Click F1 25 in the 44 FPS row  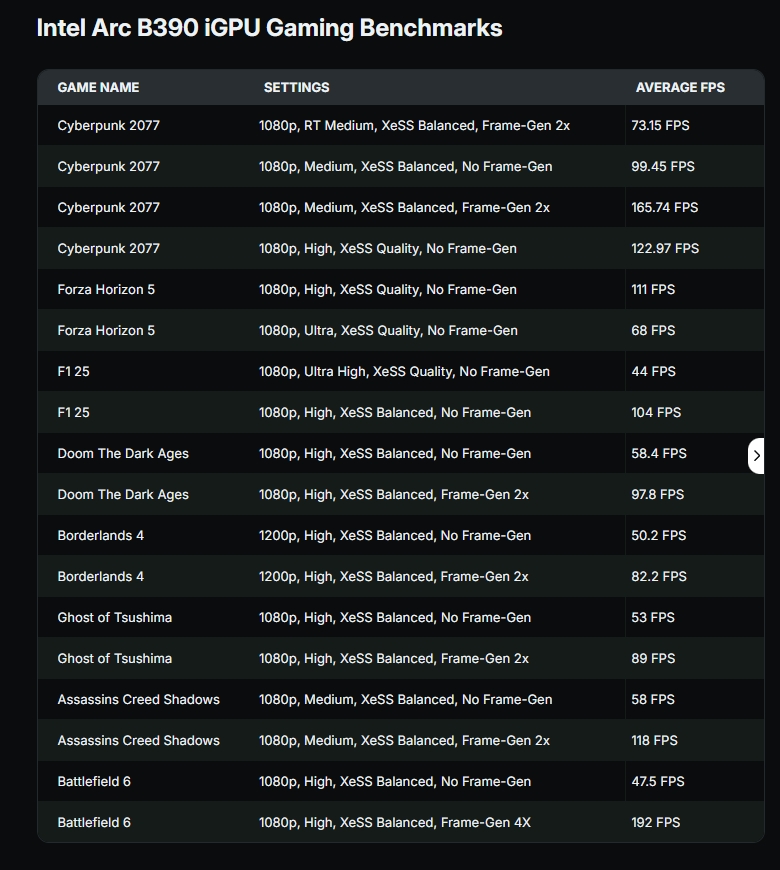click(73, 372)
